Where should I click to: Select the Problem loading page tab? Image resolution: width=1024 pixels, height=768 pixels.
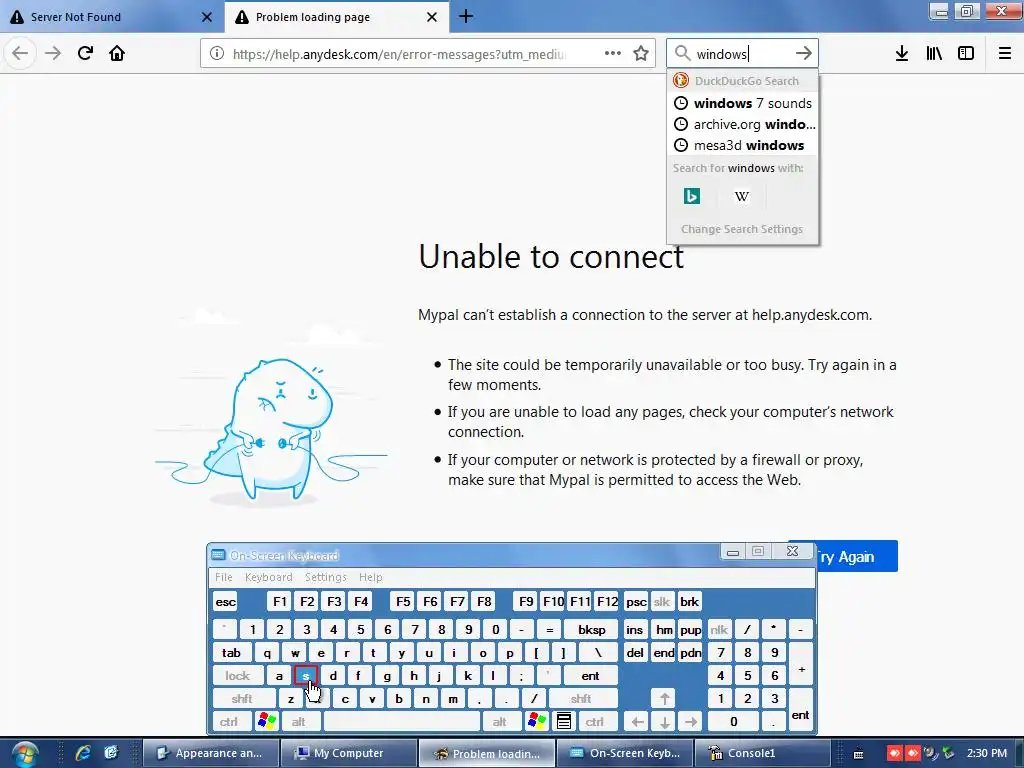pos(336,17)
